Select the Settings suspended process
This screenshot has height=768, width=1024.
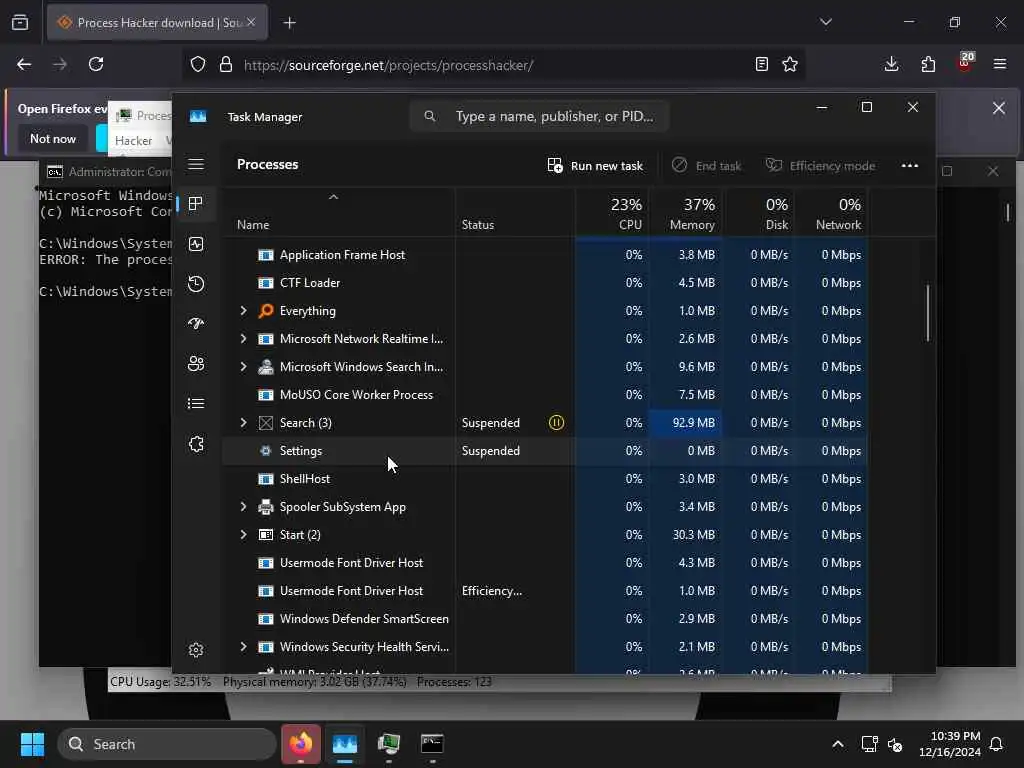click(545, 451)
